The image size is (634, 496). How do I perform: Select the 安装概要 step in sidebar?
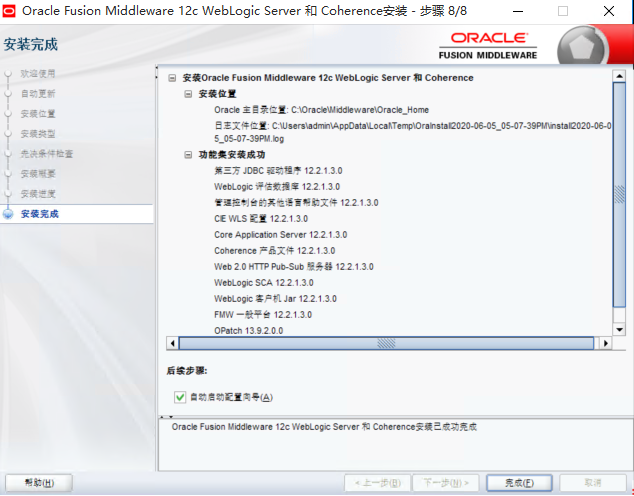[x=38, y=174]
